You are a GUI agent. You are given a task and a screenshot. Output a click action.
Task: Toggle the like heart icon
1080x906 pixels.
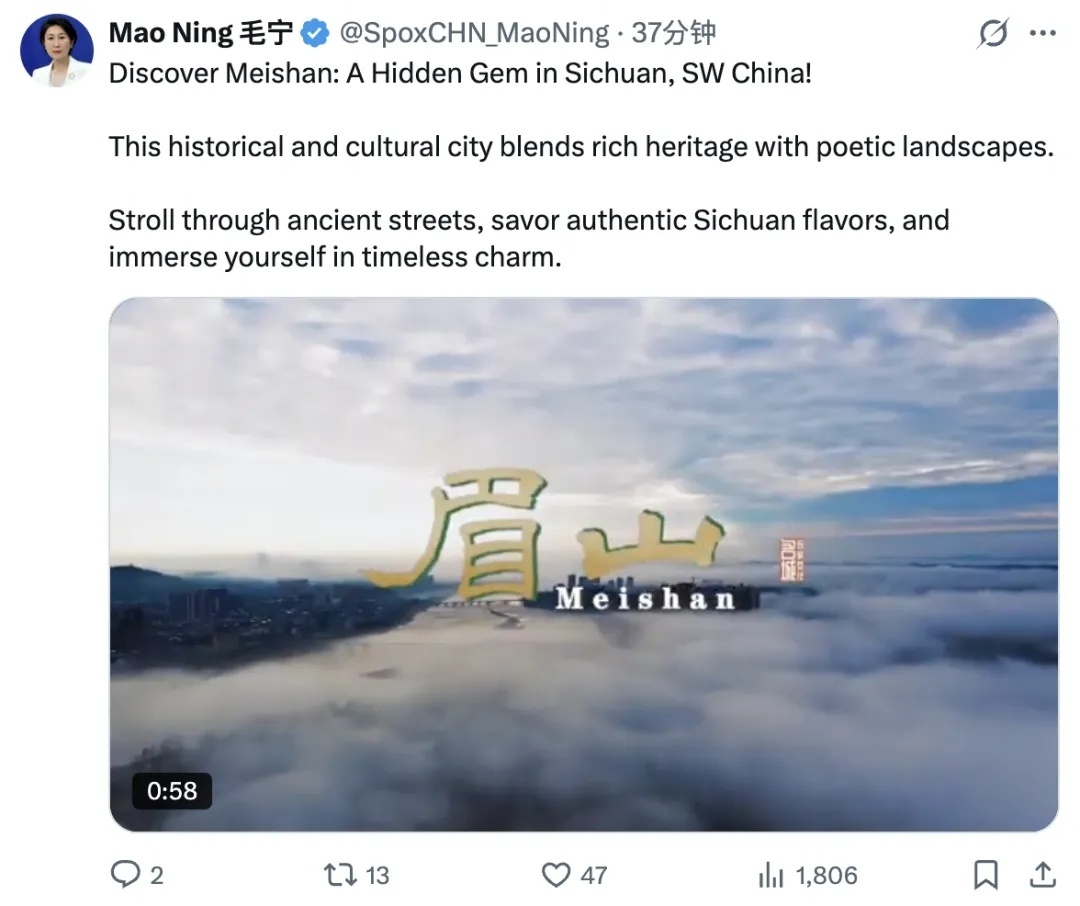click(556, 876)
